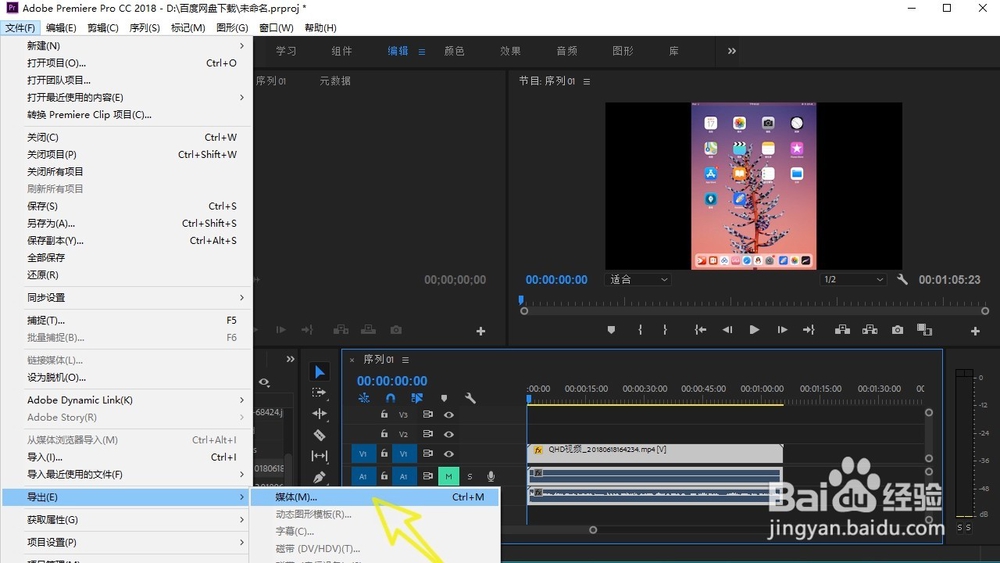Choose 媒体(M)... export option

point(376,497)
